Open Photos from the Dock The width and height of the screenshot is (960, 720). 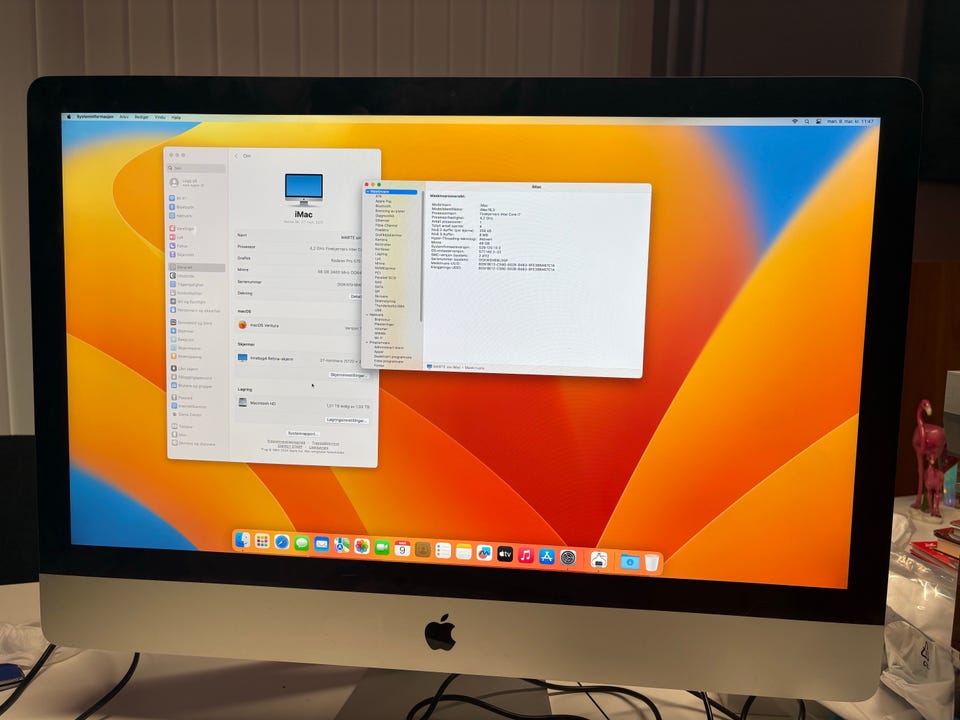tap(362, 546)
